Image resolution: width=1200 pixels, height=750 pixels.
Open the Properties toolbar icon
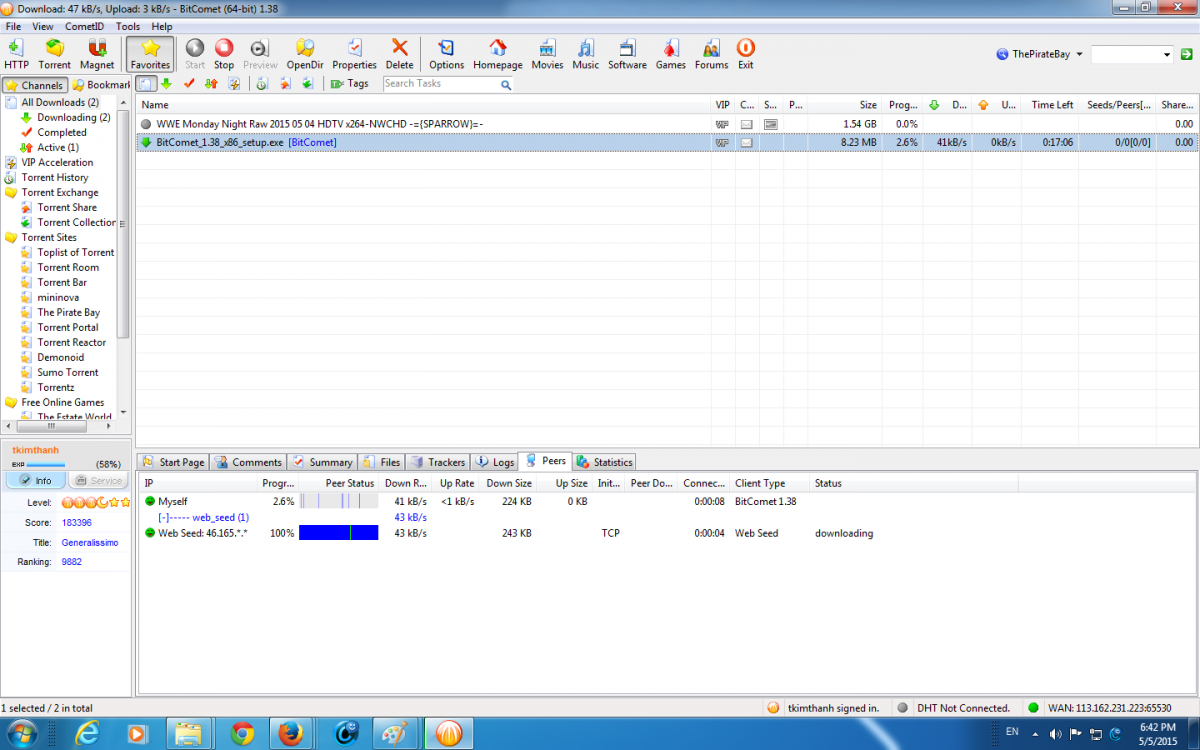click(x=354, y=49)
